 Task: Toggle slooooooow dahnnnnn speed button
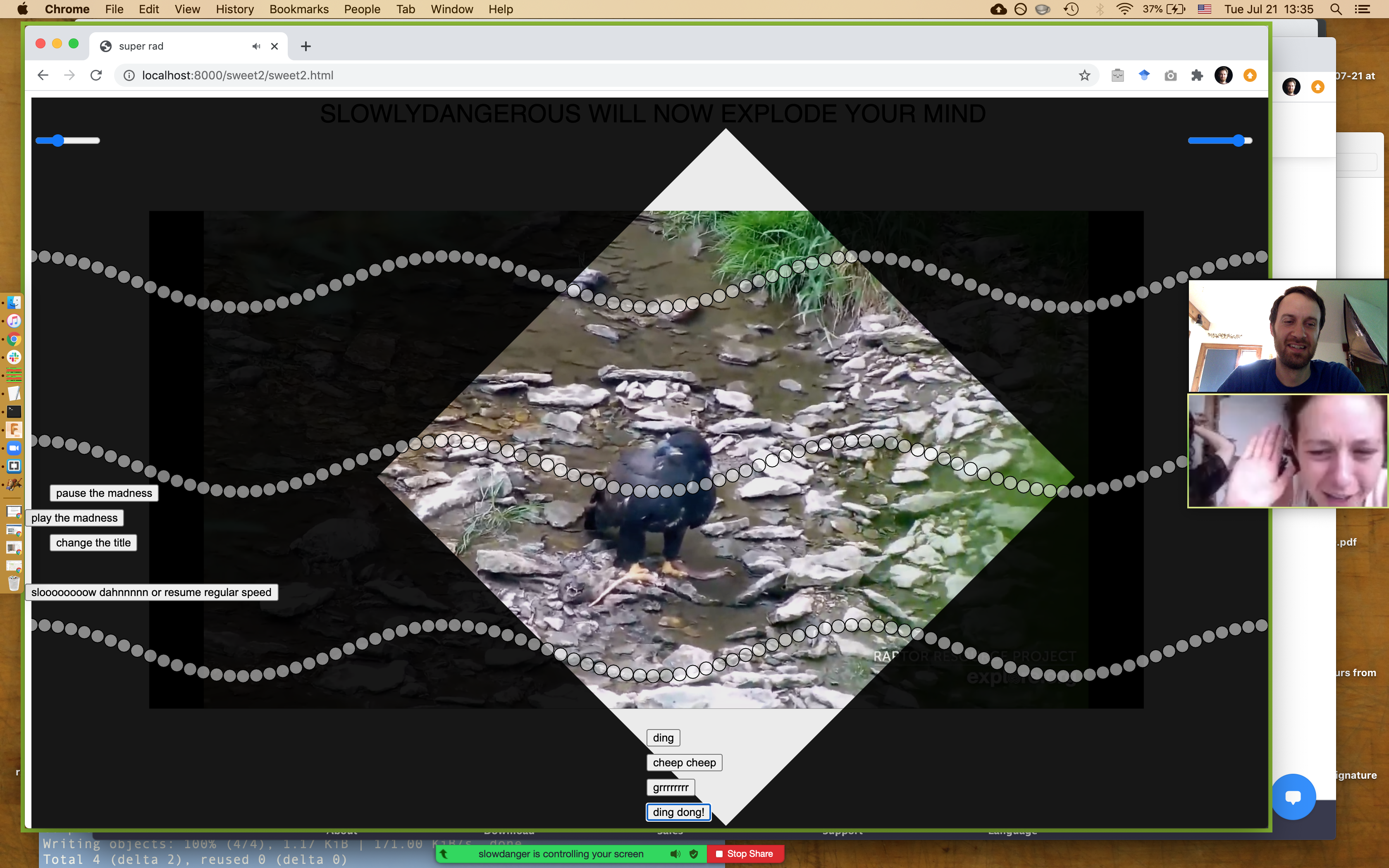click(x=152, y=592)
